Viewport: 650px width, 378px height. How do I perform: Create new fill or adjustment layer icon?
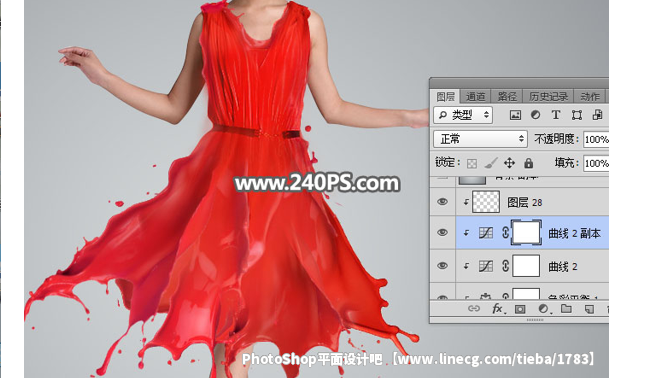point(543,309)
